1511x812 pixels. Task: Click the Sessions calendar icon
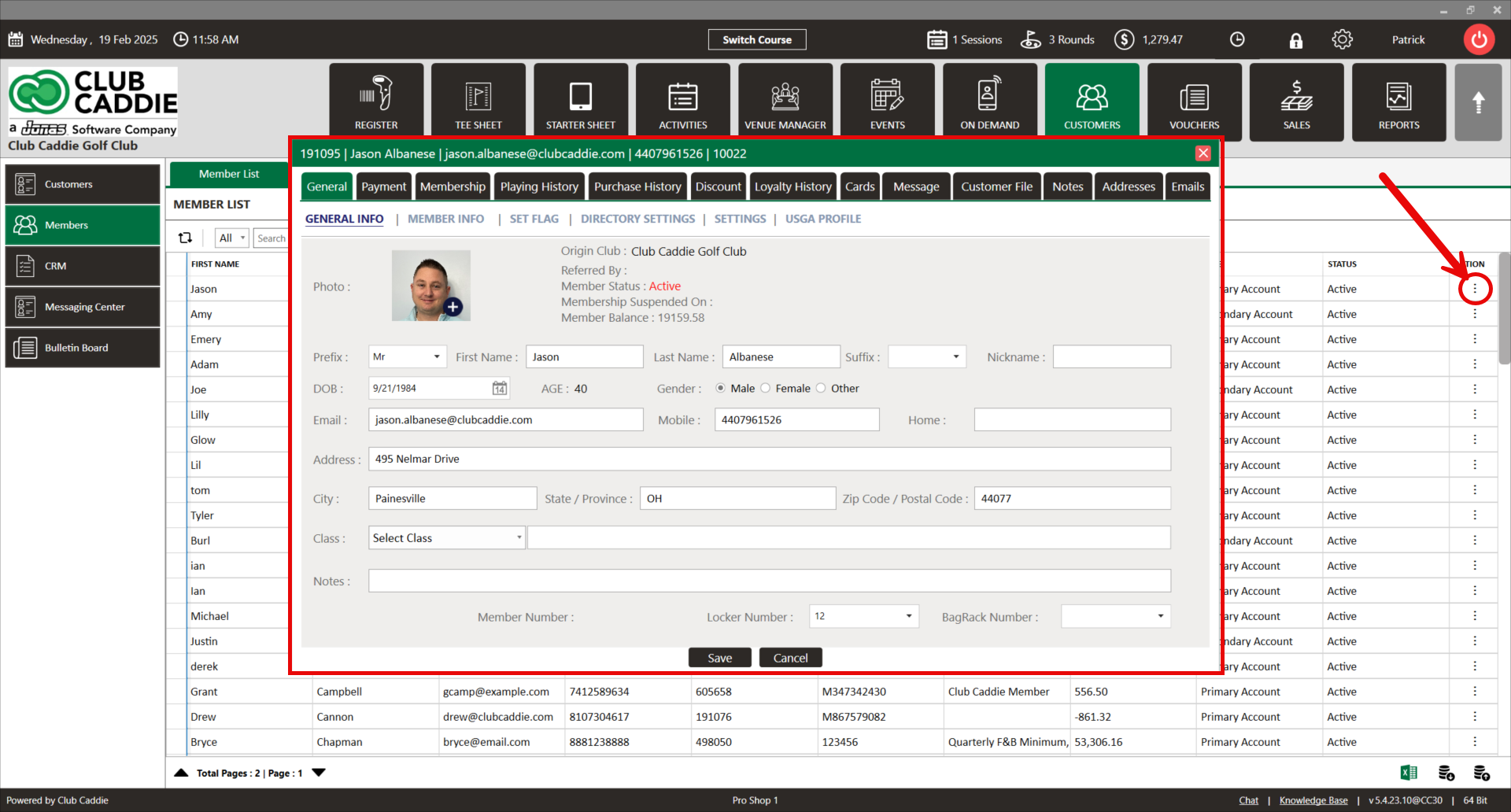click(x=937, y=39)
